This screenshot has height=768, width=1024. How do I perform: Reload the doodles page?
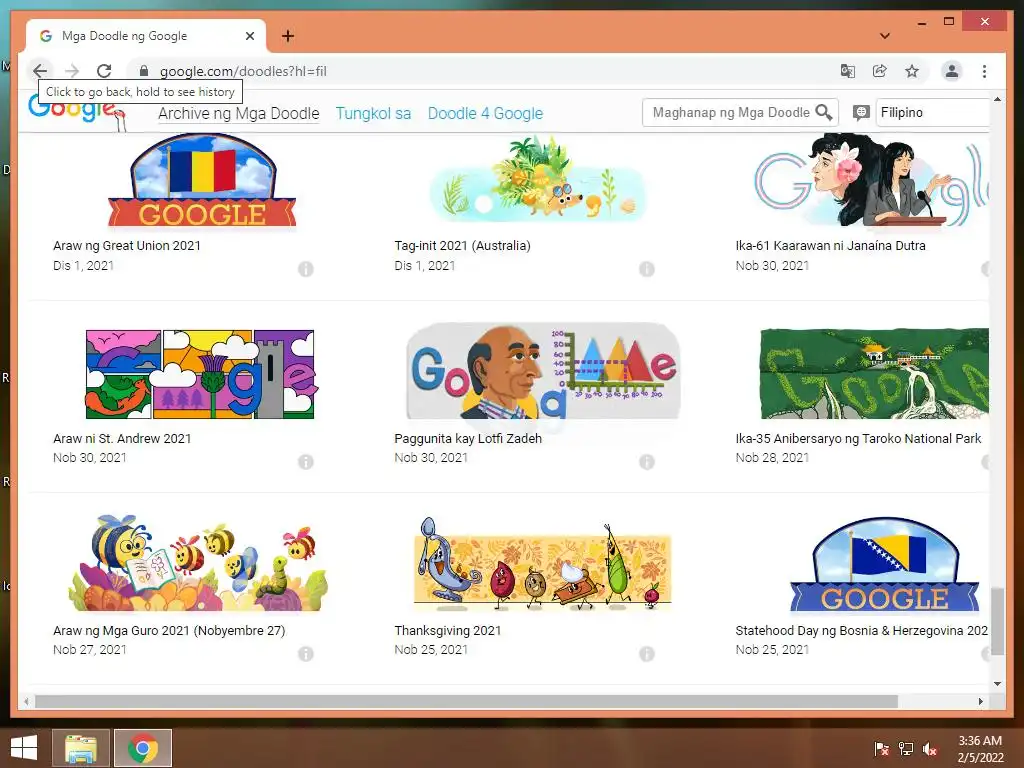[x=104, y=71]
